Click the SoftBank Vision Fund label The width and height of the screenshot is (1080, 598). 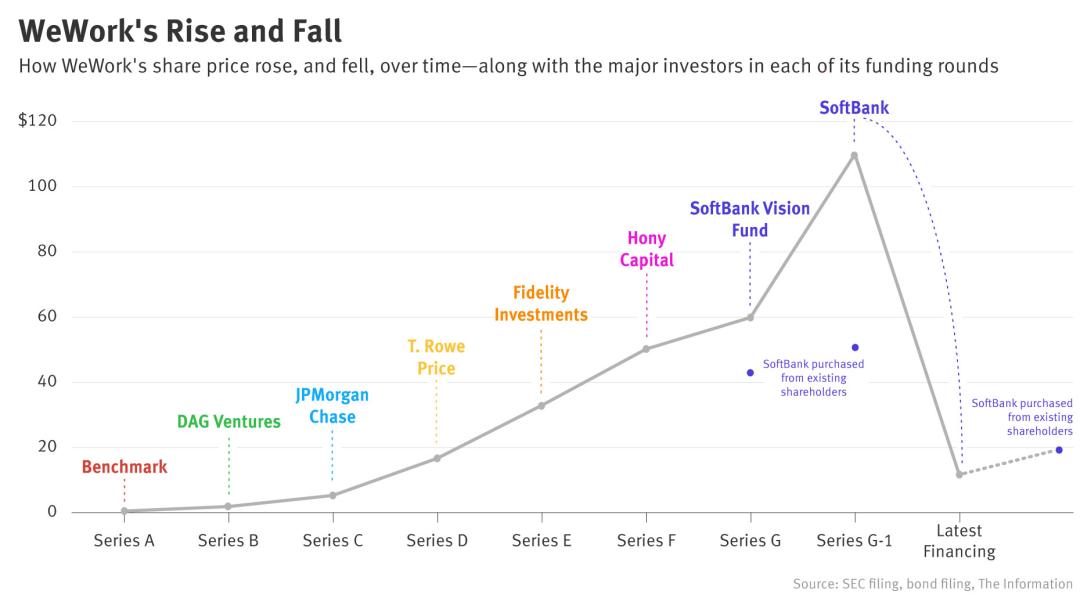(749, 219)
